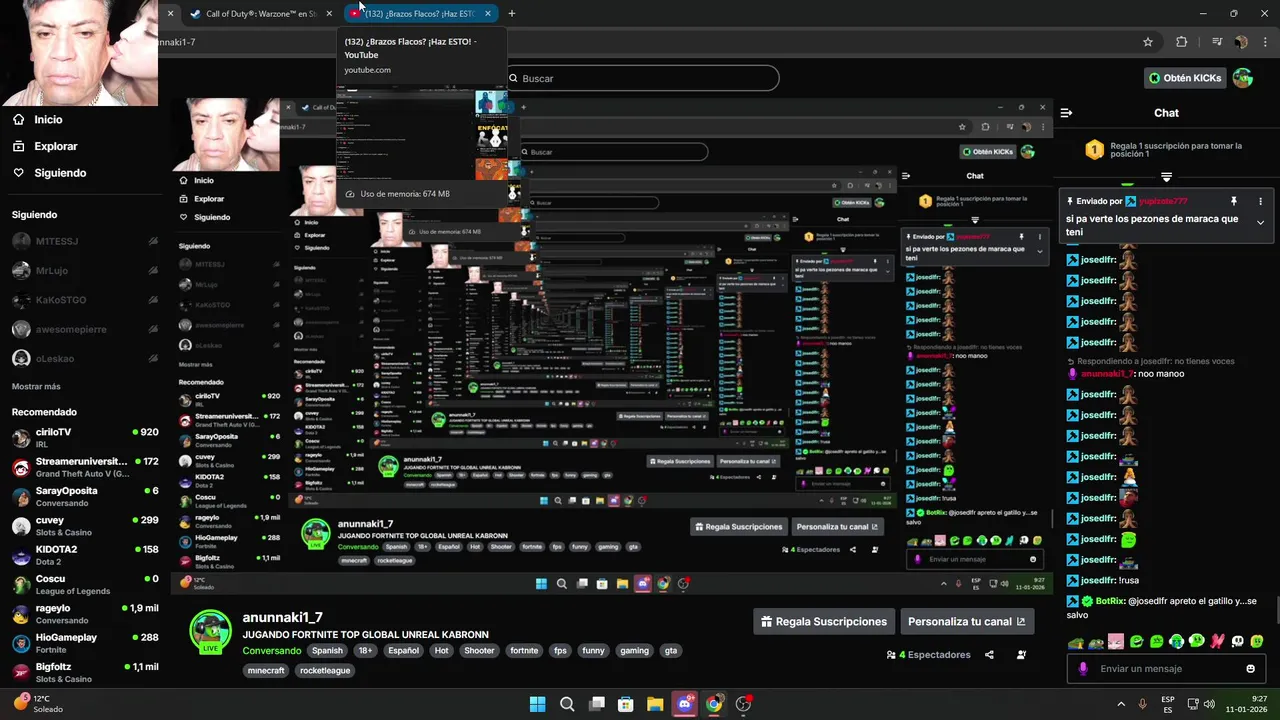Image resolution: width=1280 pixels, height=720 pixels.
Task: Click the collapse chat panel icon
Action: pos(1066,113)
